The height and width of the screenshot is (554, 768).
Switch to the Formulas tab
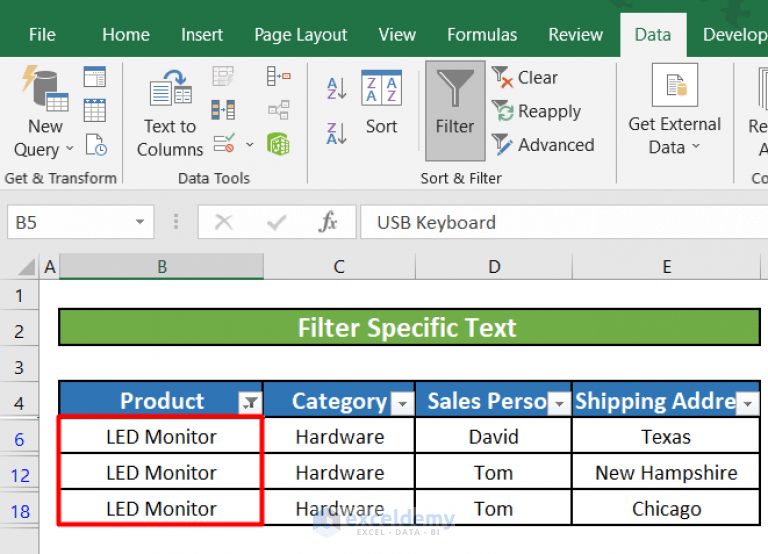pos(482,35)
